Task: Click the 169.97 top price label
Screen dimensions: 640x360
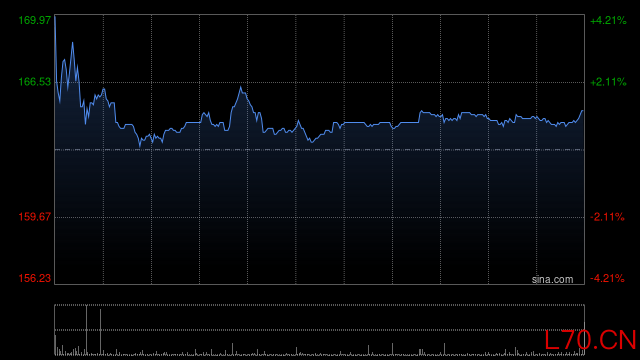Action: click(x=35, y=20)
